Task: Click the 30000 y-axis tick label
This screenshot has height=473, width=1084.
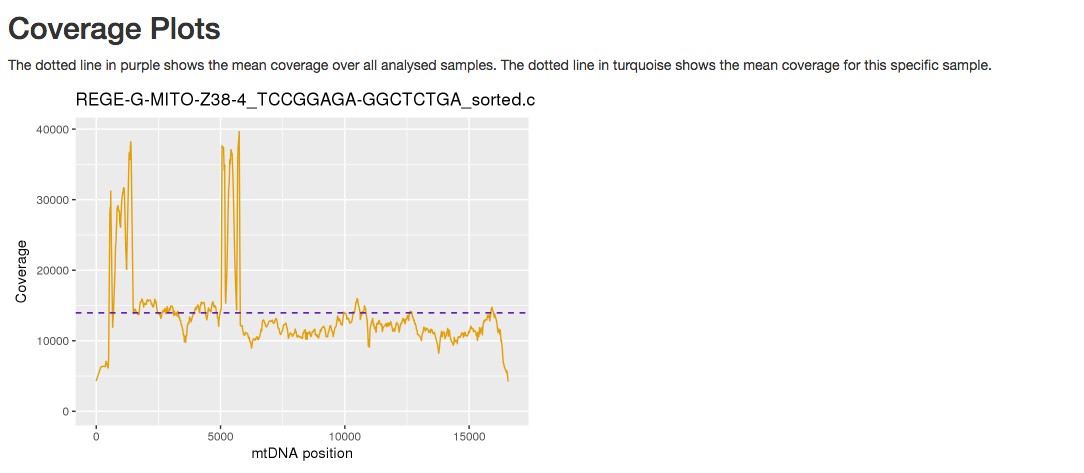Action: pos(53,200)
